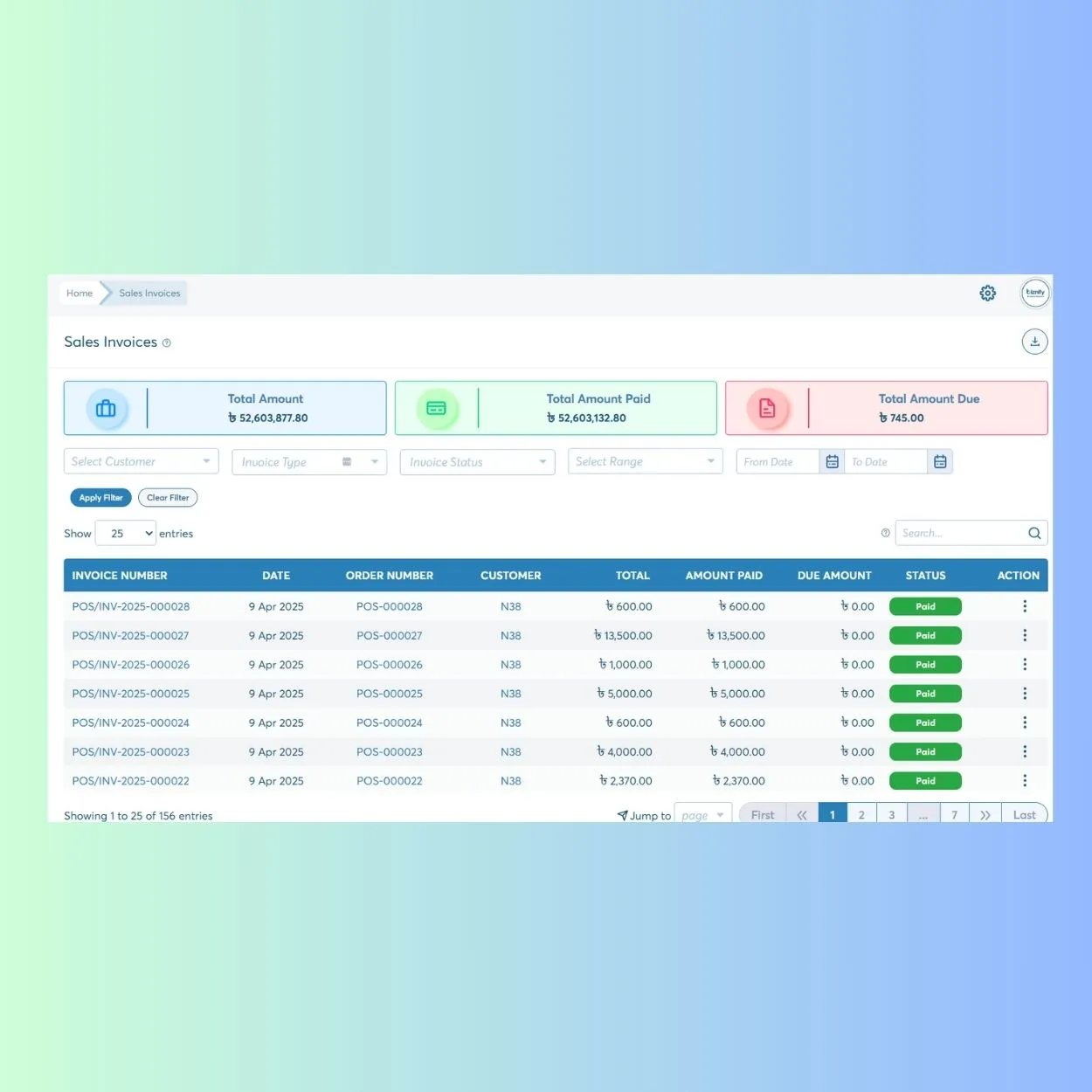This screenshot has height=1092, width=1092.
Task: Navigate to Home via the breadcrumb
Action: click(79, 293)
